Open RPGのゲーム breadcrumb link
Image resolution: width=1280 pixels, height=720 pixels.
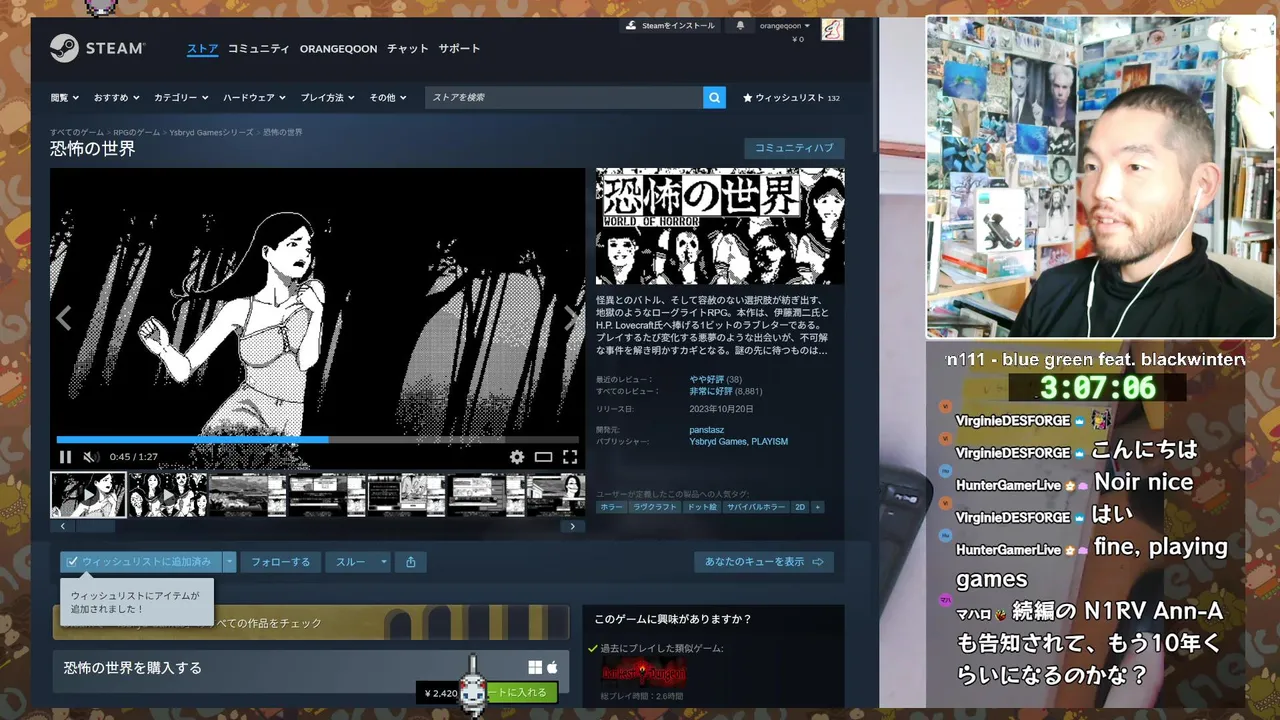pos(136,132)
